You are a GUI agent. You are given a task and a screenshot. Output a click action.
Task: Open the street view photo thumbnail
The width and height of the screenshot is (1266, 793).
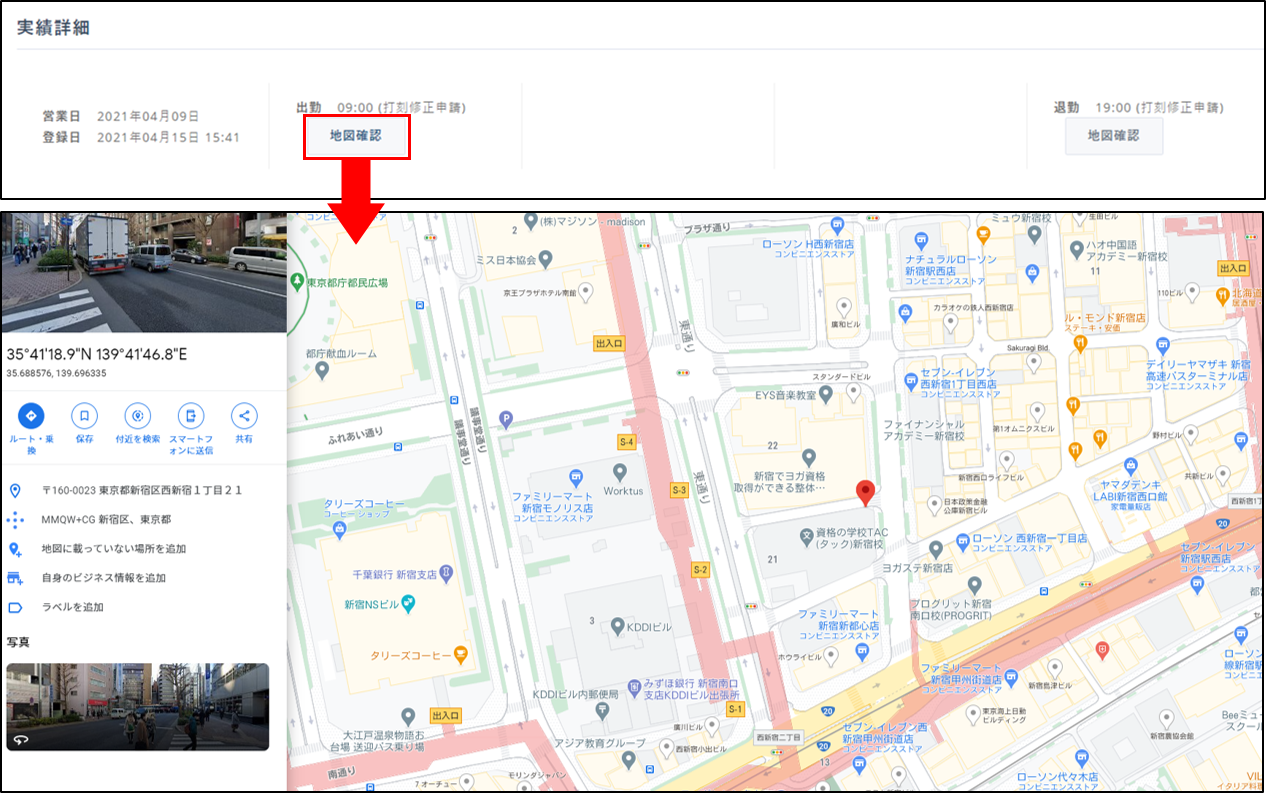click(x=137, y=706)
